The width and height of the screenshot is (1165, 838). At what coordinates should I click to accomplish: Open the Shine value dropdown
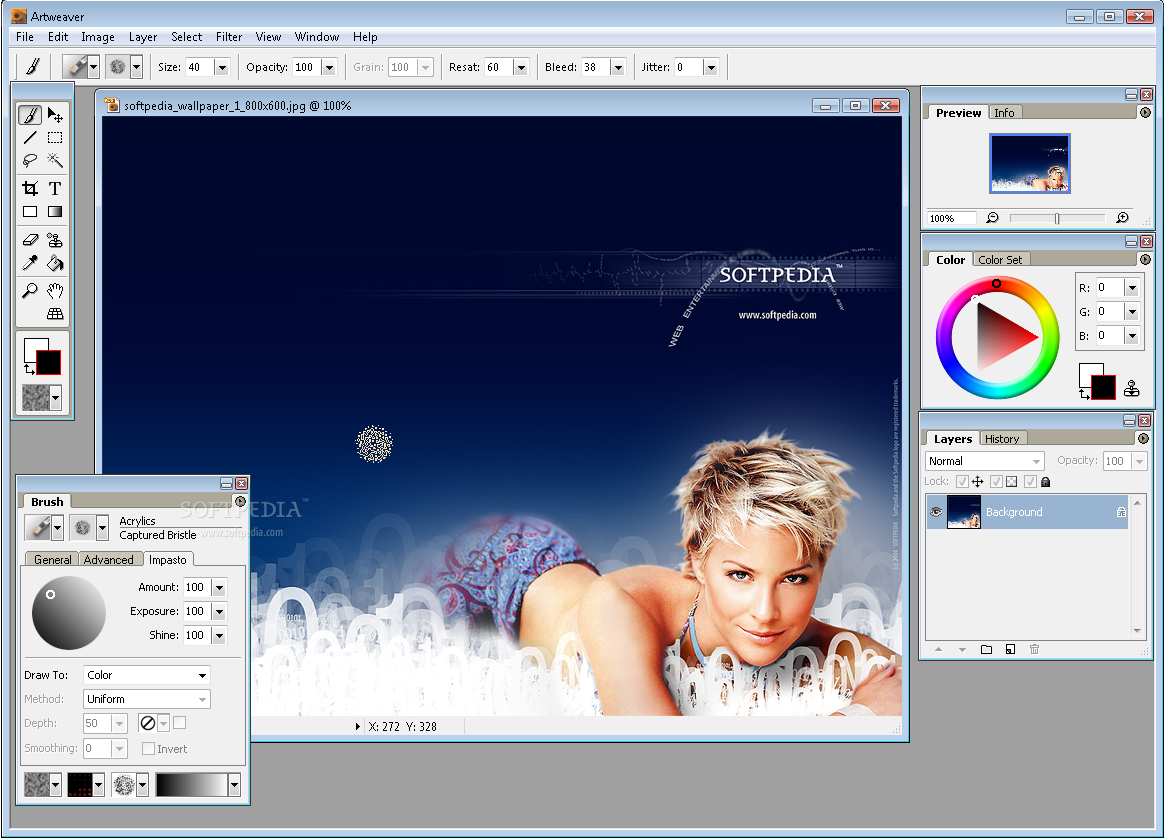[x=219, y=635]
